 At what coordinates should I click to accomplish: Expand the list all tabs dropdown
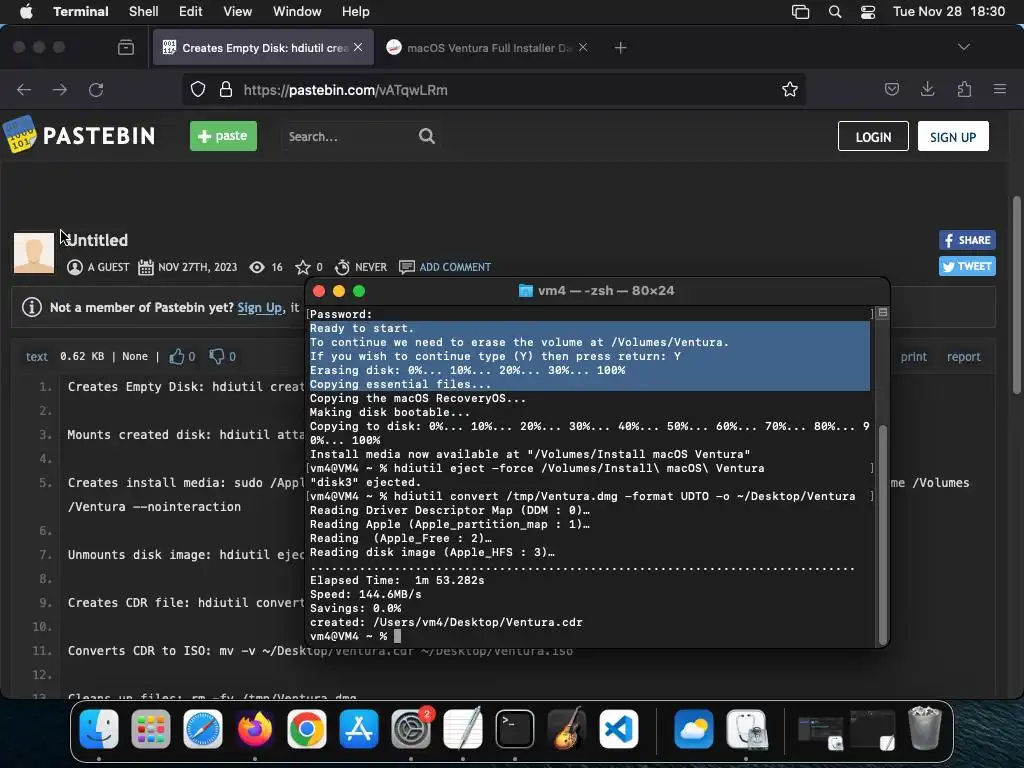pyautogui.click(x=964, y=47)
